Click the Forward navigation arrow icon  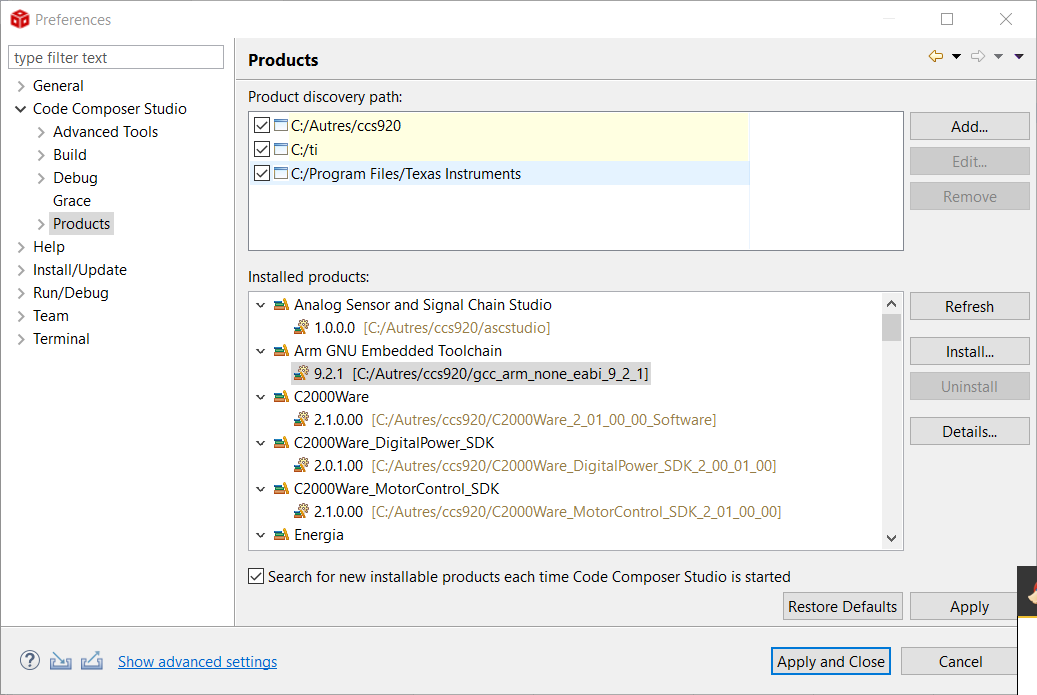[978, 56]
